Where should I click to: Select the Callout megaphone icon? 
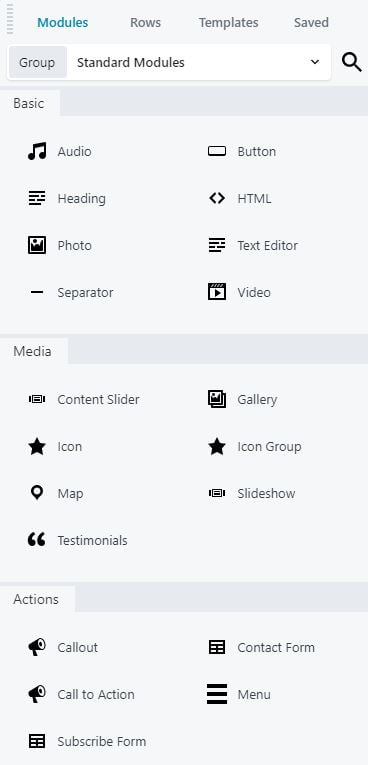coord(37,647)
